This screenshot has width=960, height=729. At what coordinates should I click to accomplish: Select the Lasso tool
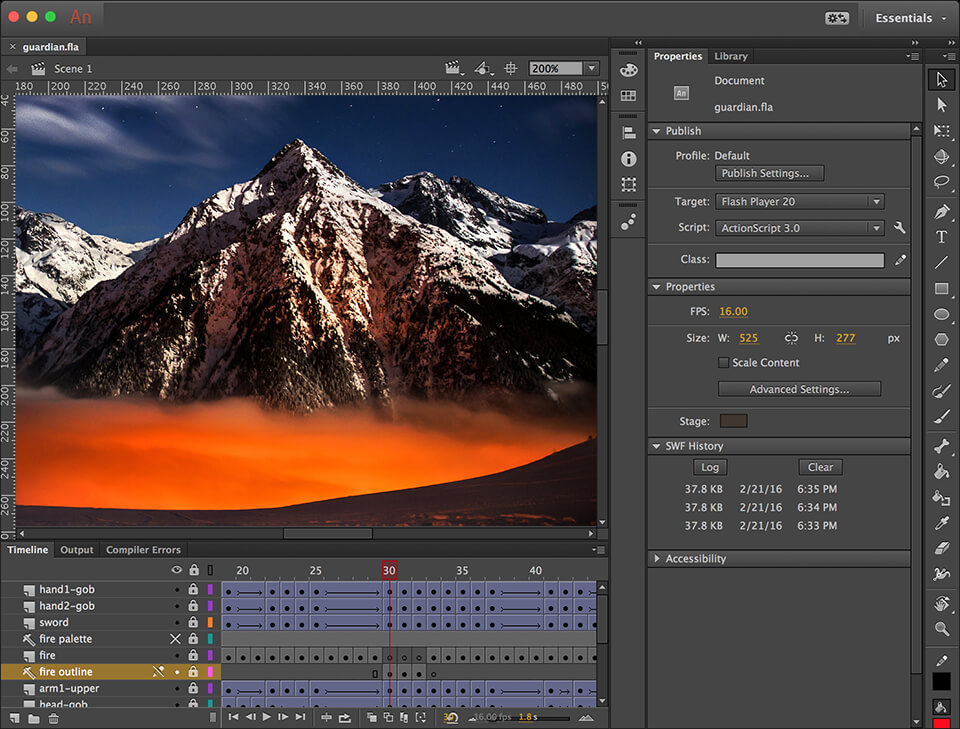click(942, 182)
